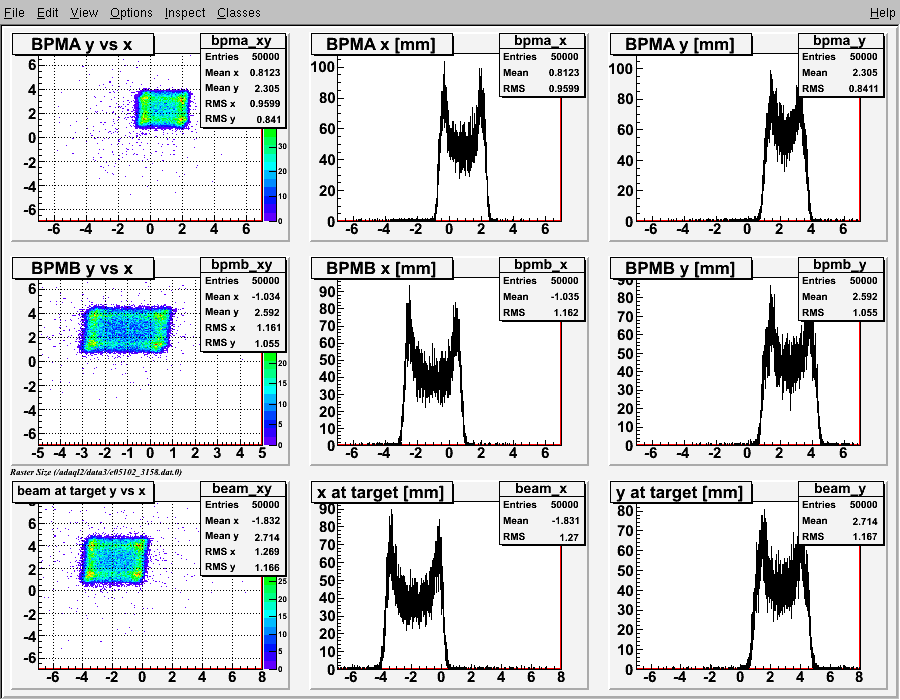Click 'Mean 2.592' in bpmb_y stats

click(x=840, y=297)
